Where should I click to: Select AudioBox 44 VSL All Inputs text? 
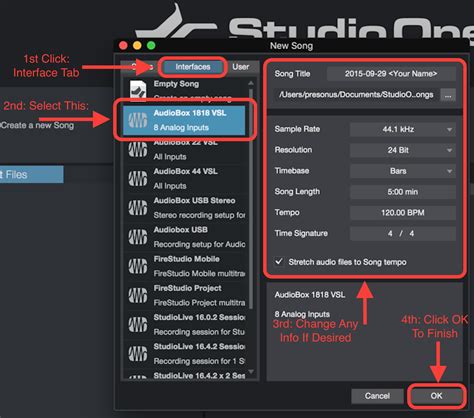[x=170, y=186]
